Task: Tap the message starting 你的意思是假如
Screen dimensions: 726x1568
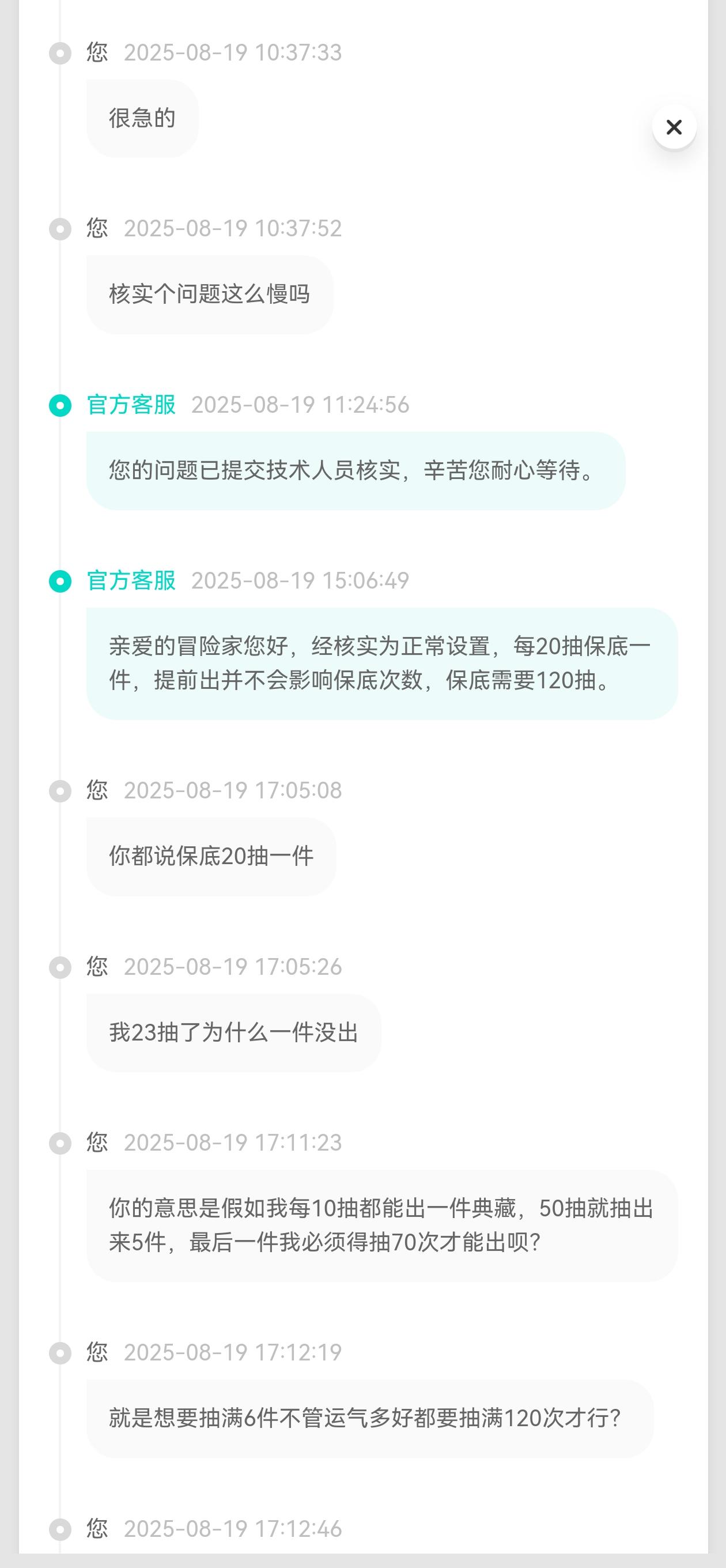Action: tap(381, 1226)
